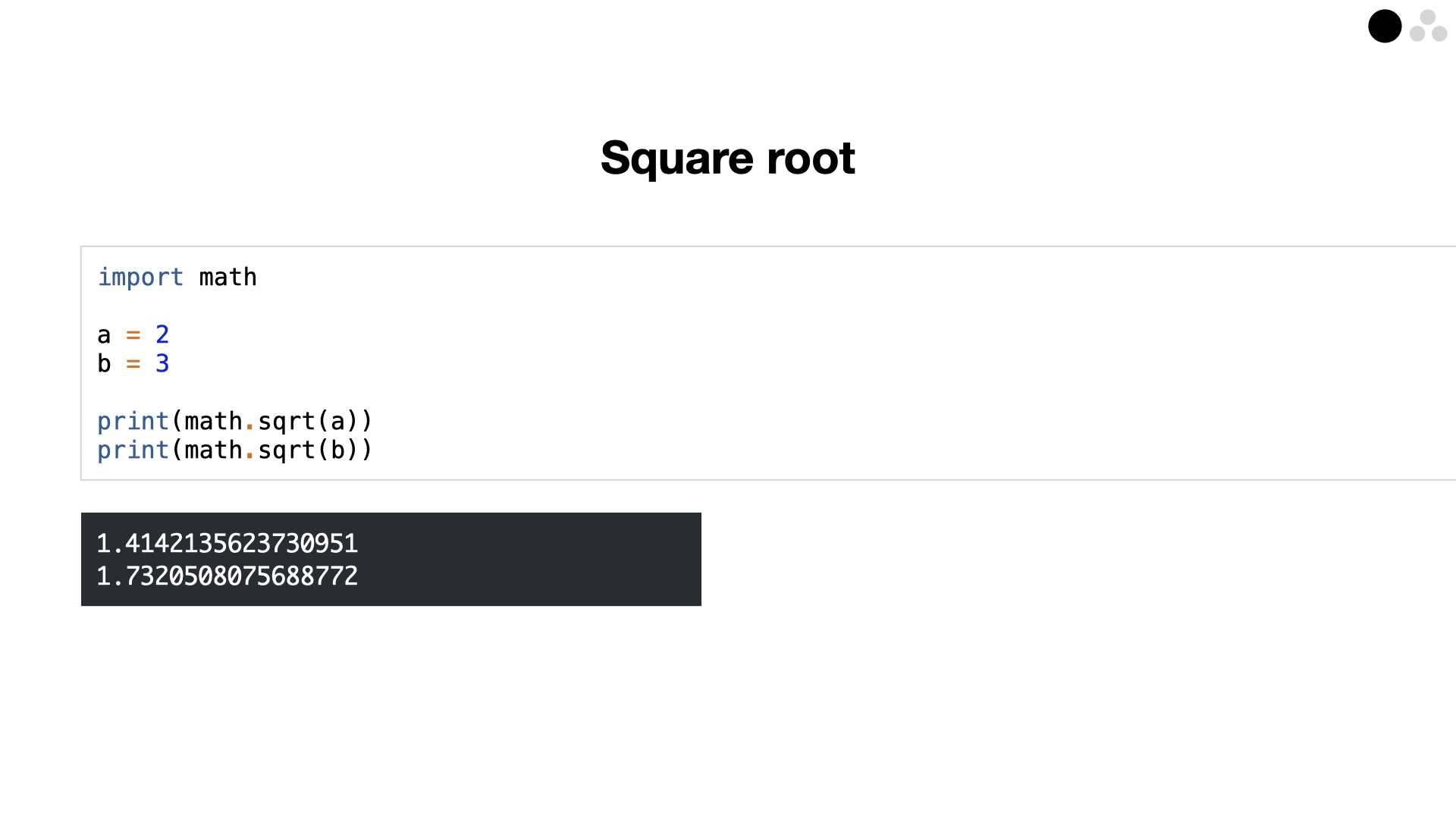Click the number 2 in the assignment
This screenshot has height=819, width=1456.
[162, 335]
